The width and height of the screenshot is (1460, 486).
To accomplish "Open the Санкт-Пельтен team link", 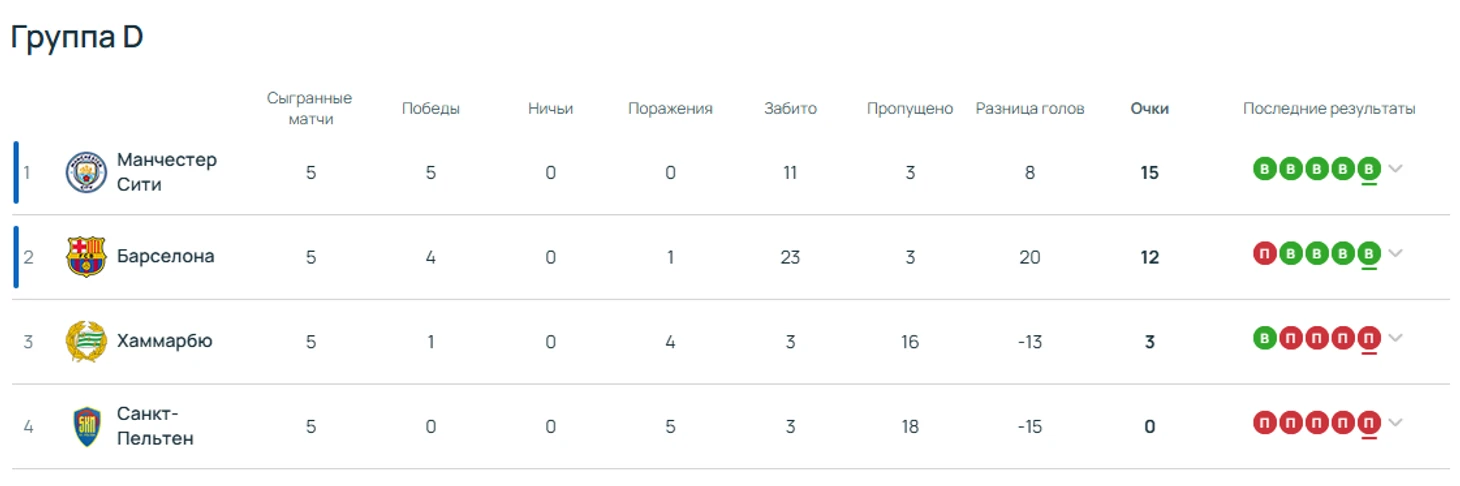I will (x=155, y=426).
